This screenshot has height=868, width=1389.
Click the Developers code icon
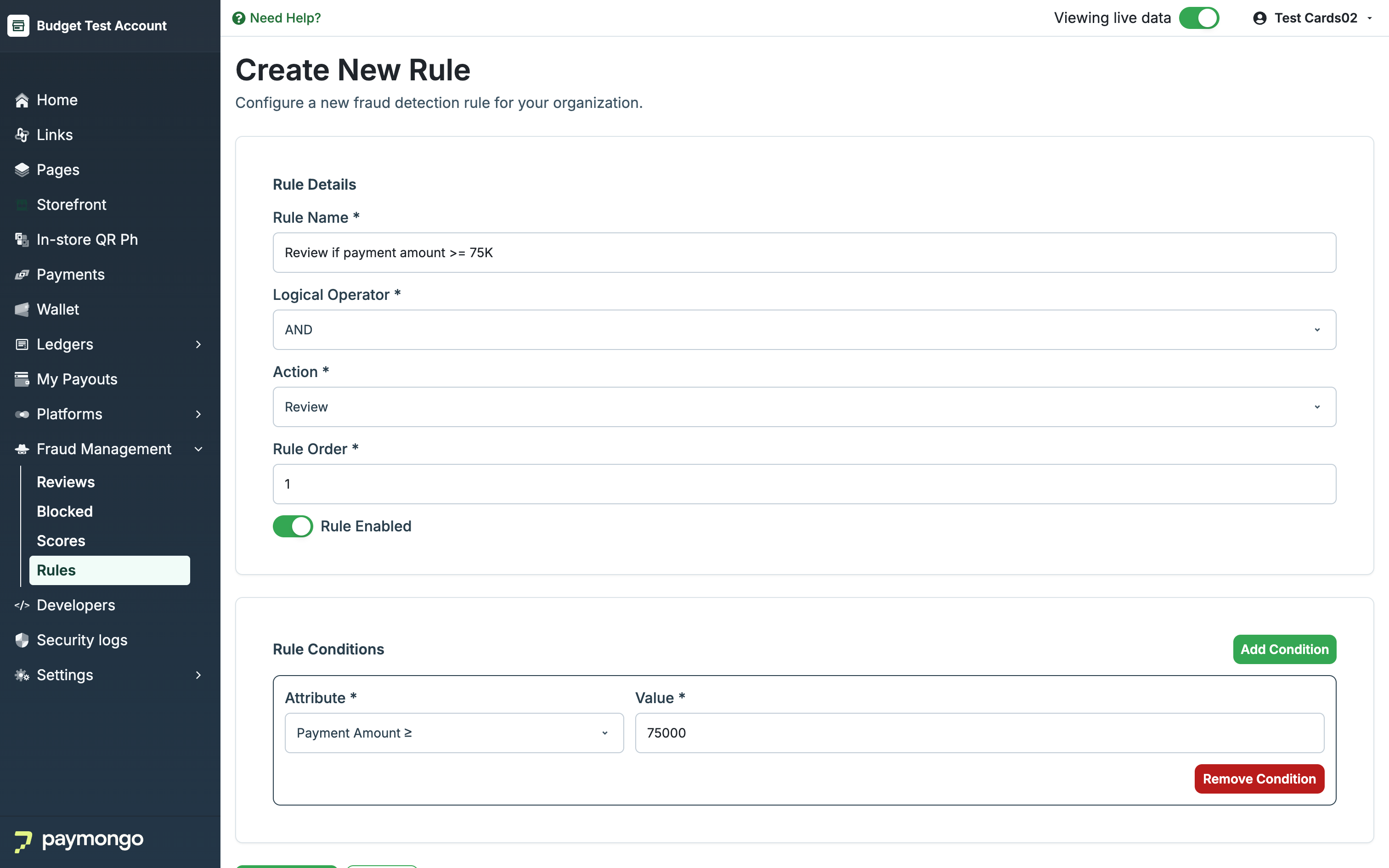tap(22, 605)
